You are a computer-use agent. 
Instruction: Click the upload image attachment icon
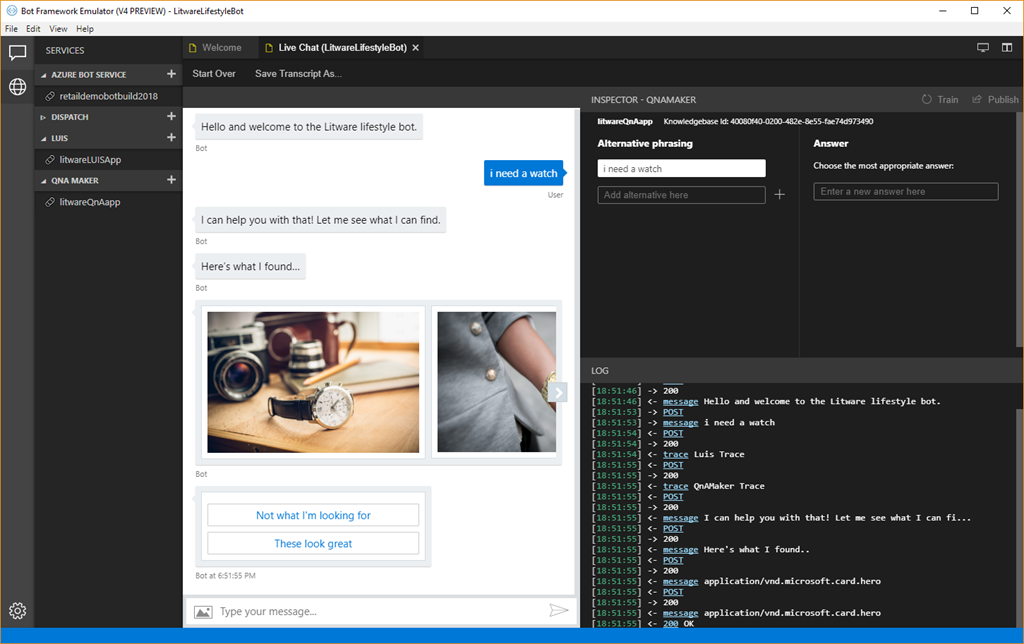[x=203, y=612]
